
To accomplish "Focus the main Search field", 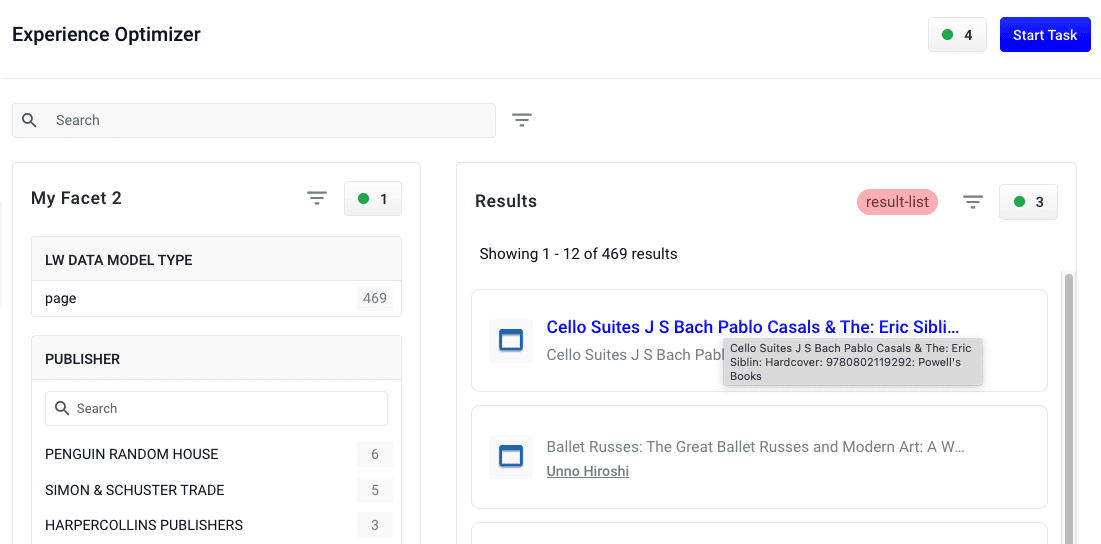I will pyautogui.click(x=253, y=120).
